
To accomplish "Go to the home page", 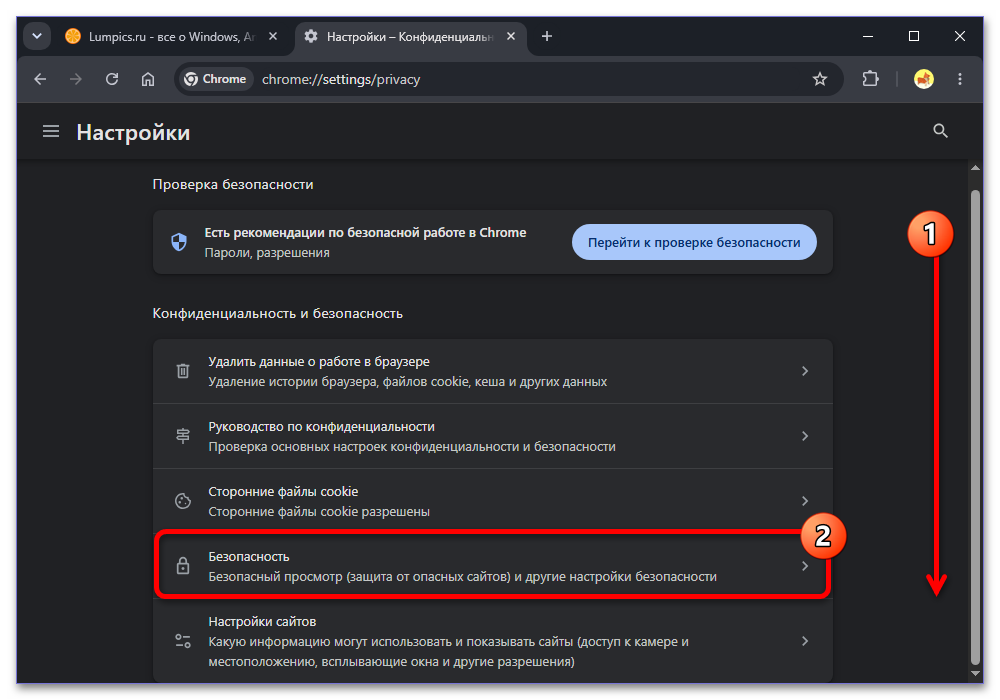I will point(148,79).
